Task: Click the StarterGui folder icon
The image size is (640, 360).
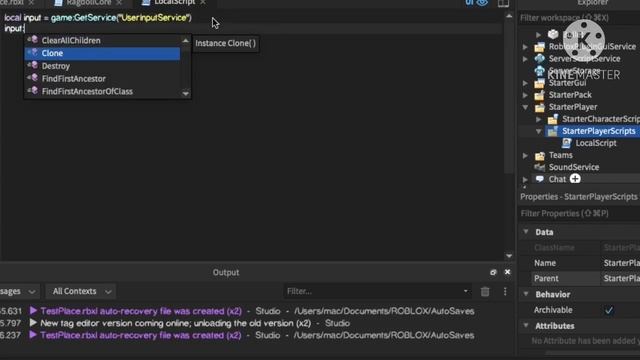Action: click(540, 83)
